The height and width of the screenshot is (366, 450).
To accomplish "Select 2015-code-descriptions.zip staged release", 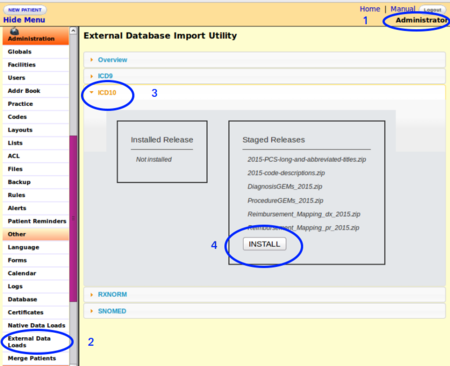I will 286,173.
